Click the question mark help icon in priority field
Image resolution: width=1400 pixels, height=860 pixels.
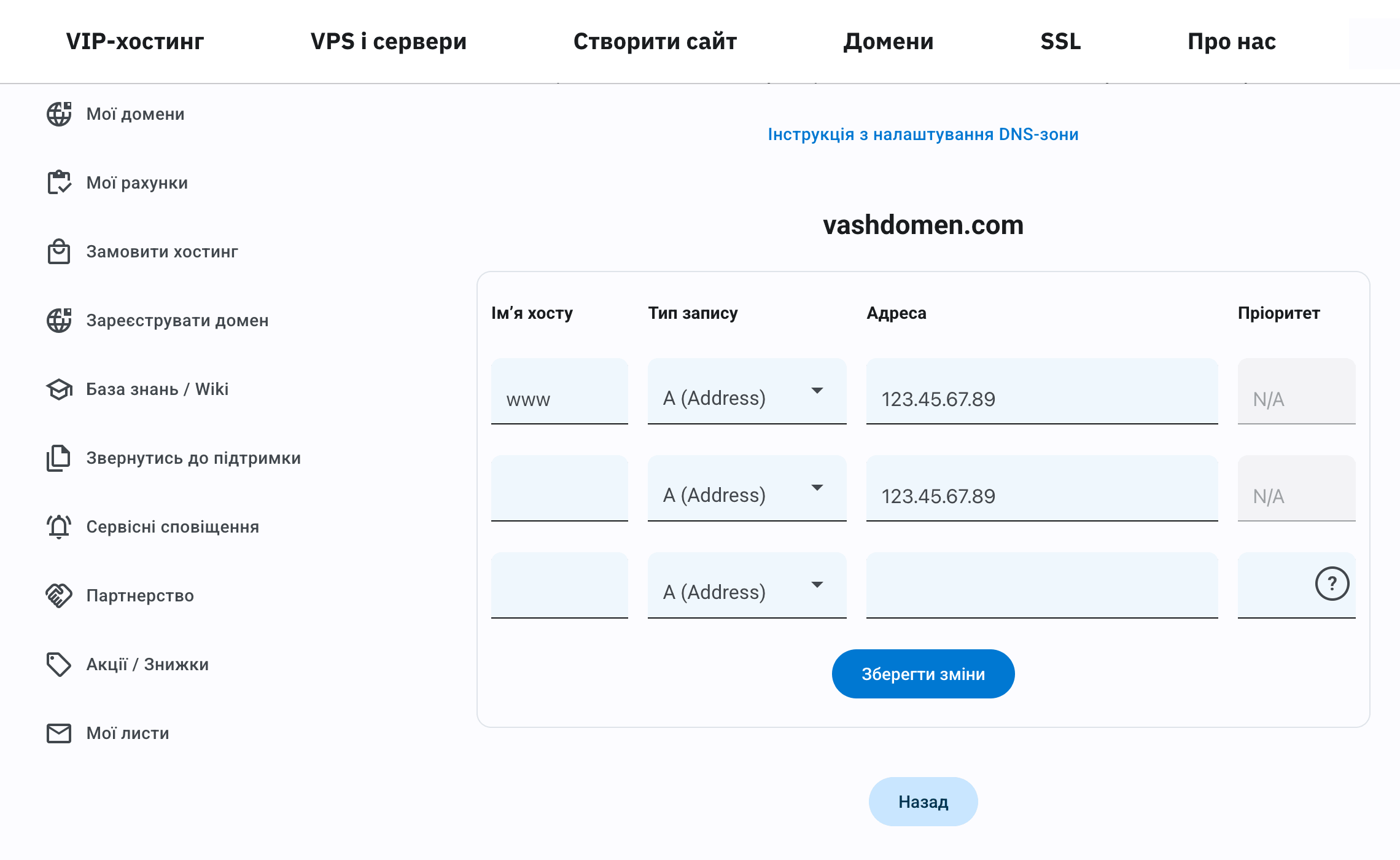tap(1332, 584)
